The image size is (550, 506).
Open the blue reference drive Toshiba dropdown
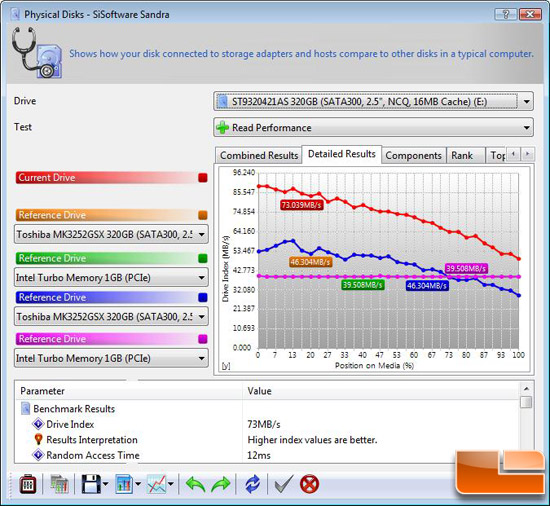point(111,316)
